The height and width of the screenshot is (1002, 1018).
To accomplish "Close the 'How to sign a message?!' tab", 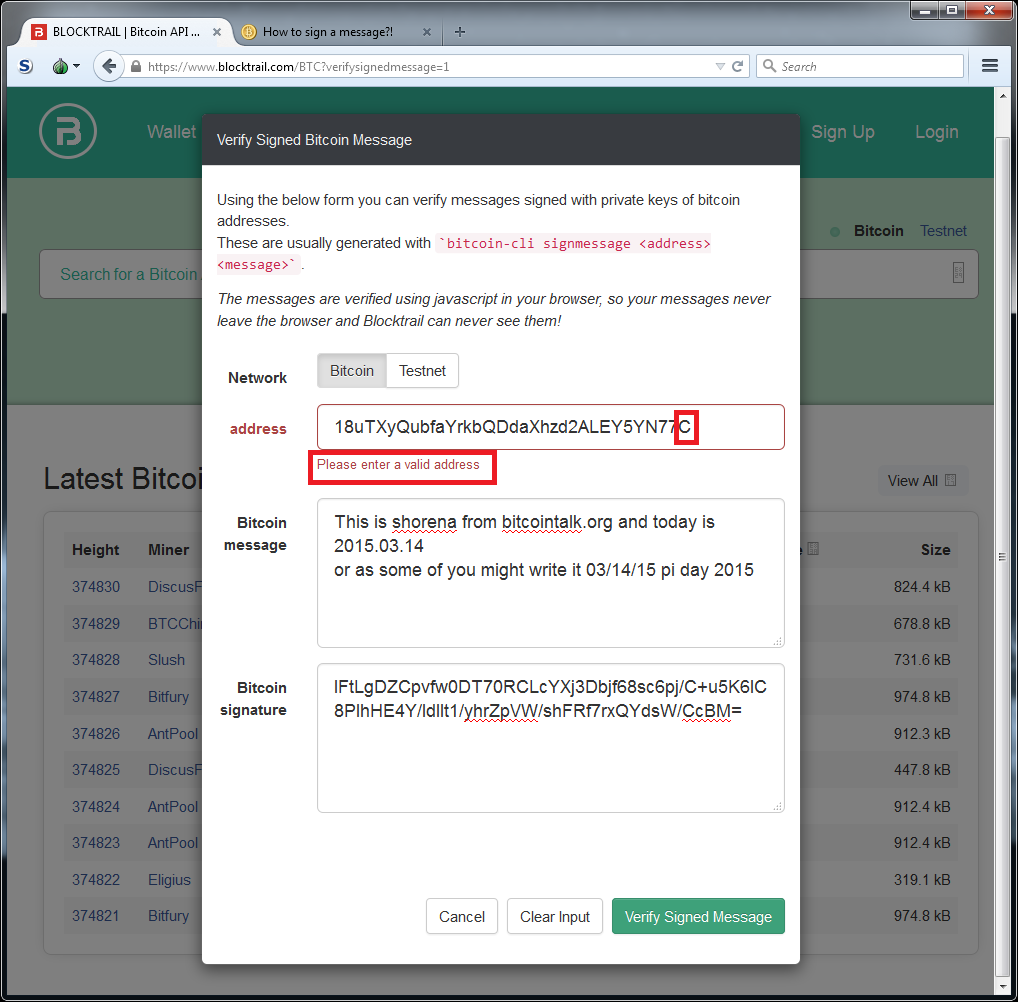I will (427, 32).
